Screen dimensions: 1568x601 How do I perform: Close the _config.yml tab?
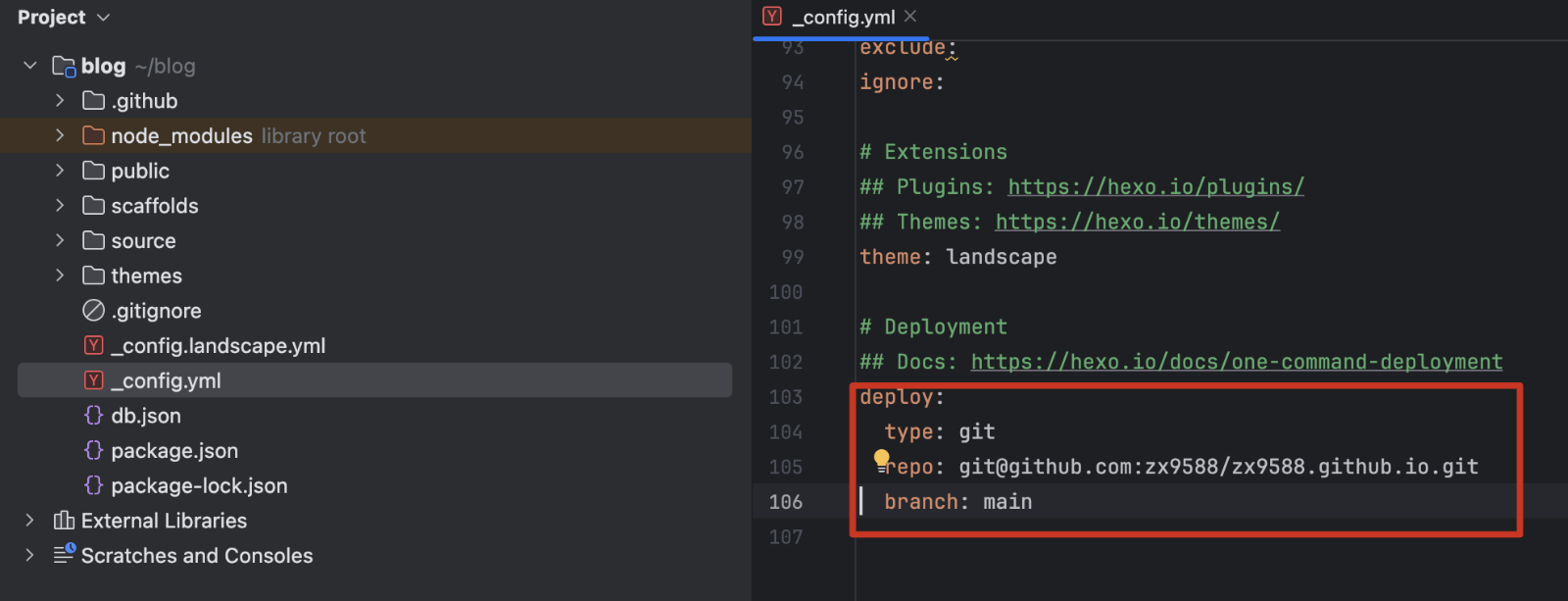tap(910, 17)
